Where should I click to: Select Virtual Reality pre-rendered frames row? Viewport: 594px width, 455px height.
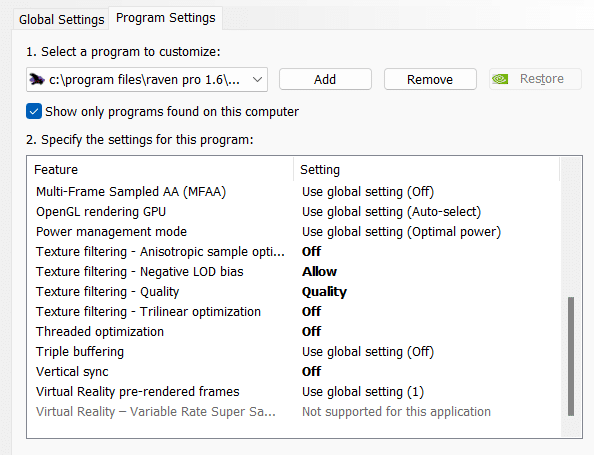click(x=293, y=391)
